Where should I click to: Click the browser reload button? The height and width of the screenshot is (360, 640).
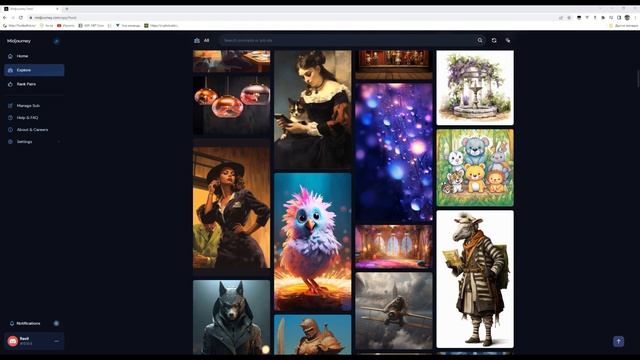(21, 18)
